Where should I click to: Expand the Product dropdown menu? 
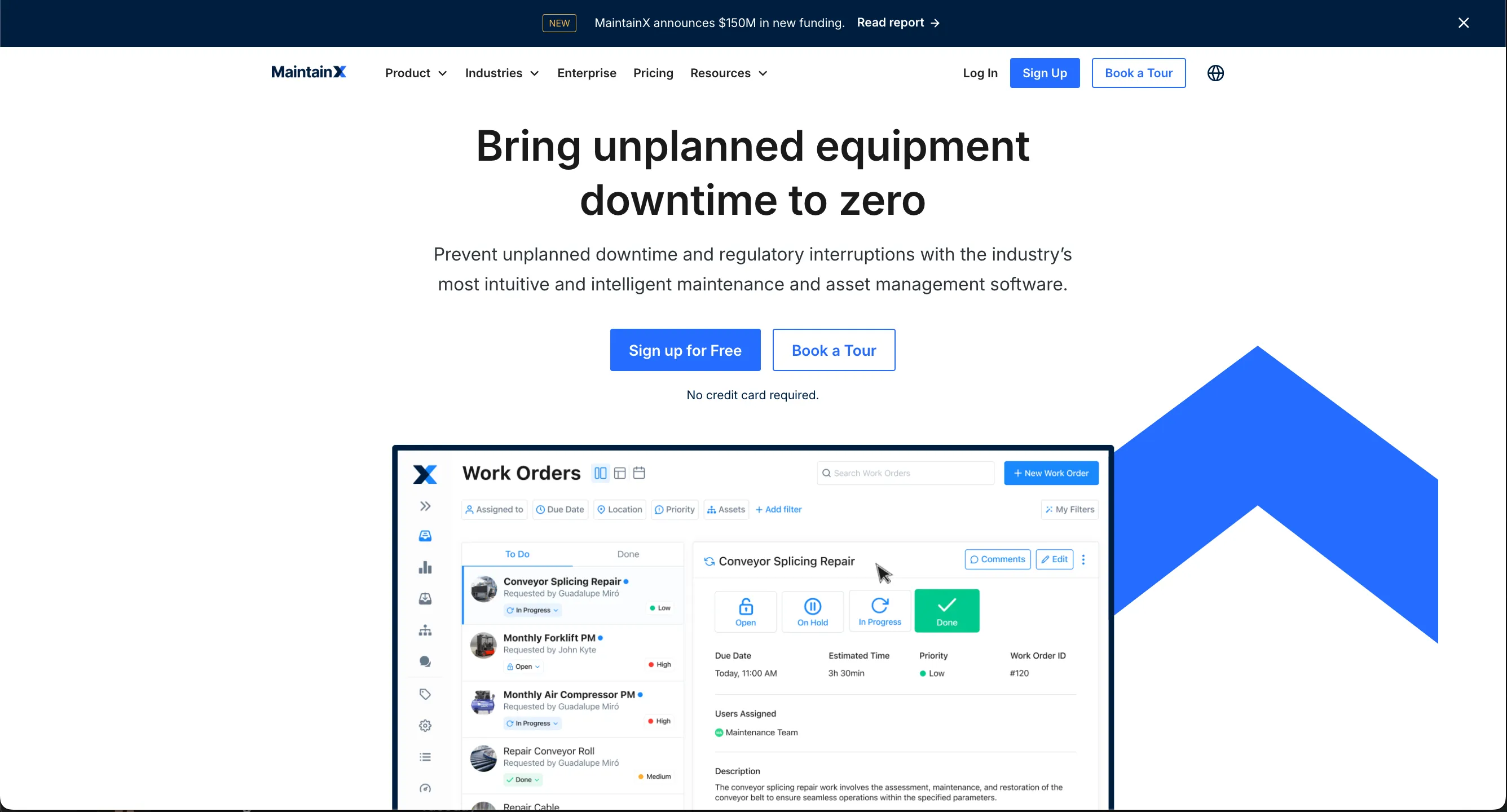(416, 73)
